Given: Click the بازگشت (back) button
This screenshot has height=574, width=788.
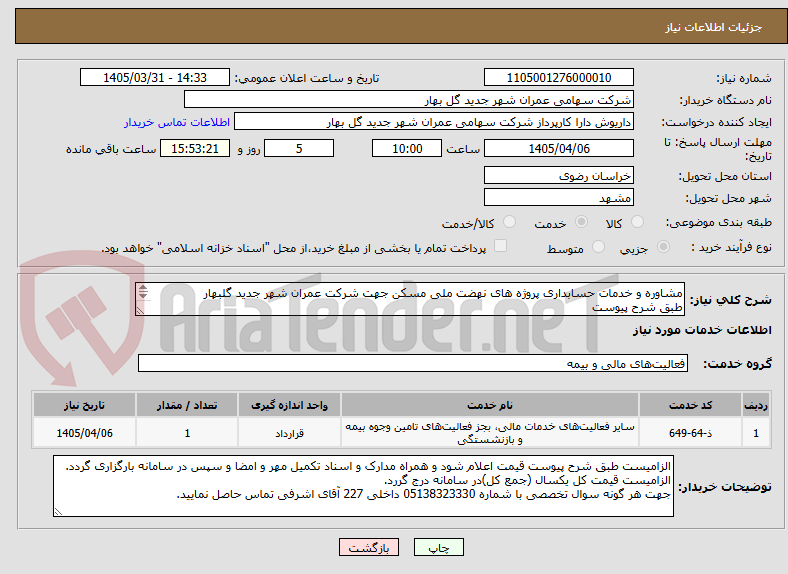Looking at the screenshot, I should [369, 547].
